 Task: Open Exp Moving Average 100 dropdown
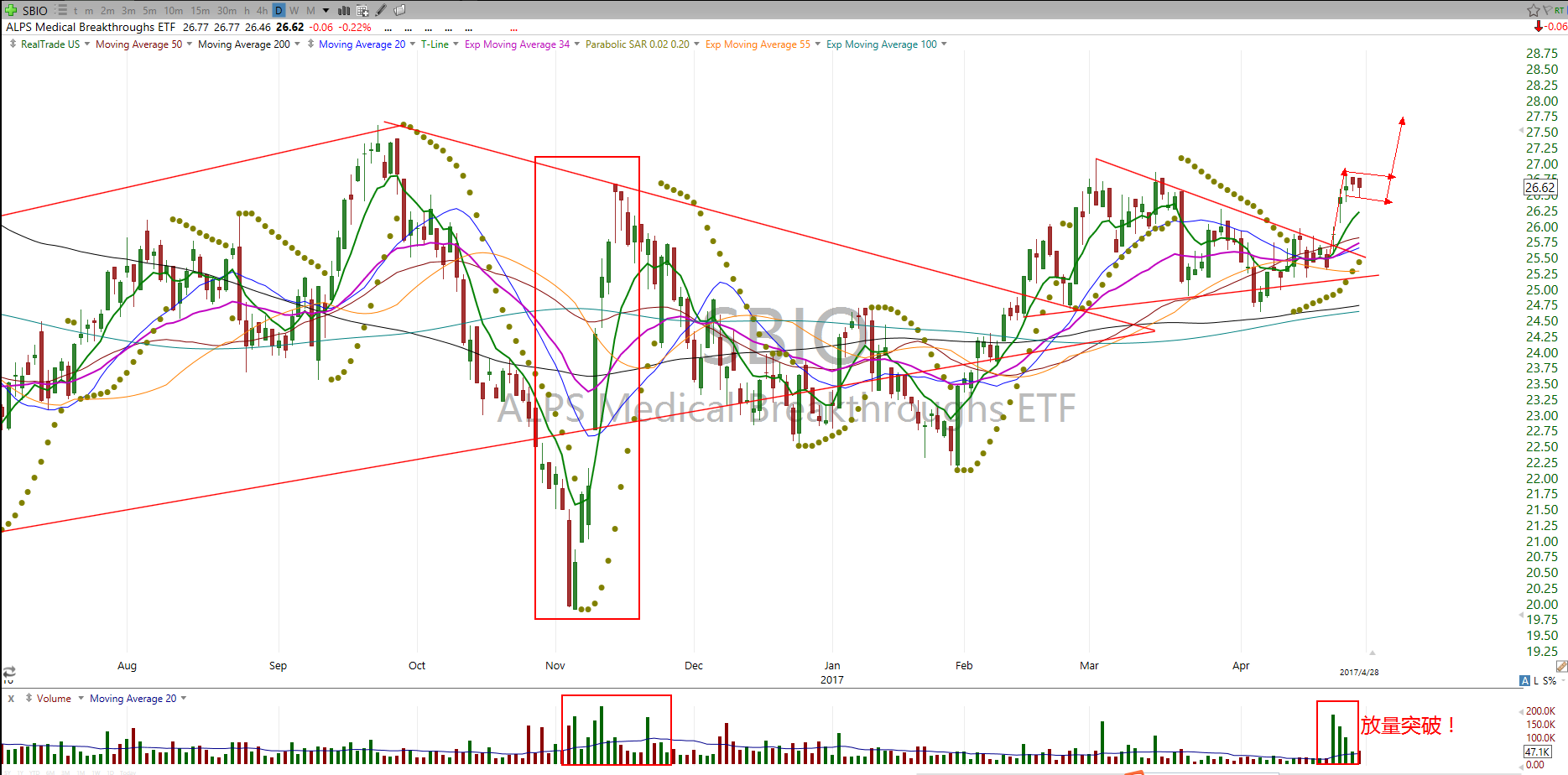click(944, 44)
